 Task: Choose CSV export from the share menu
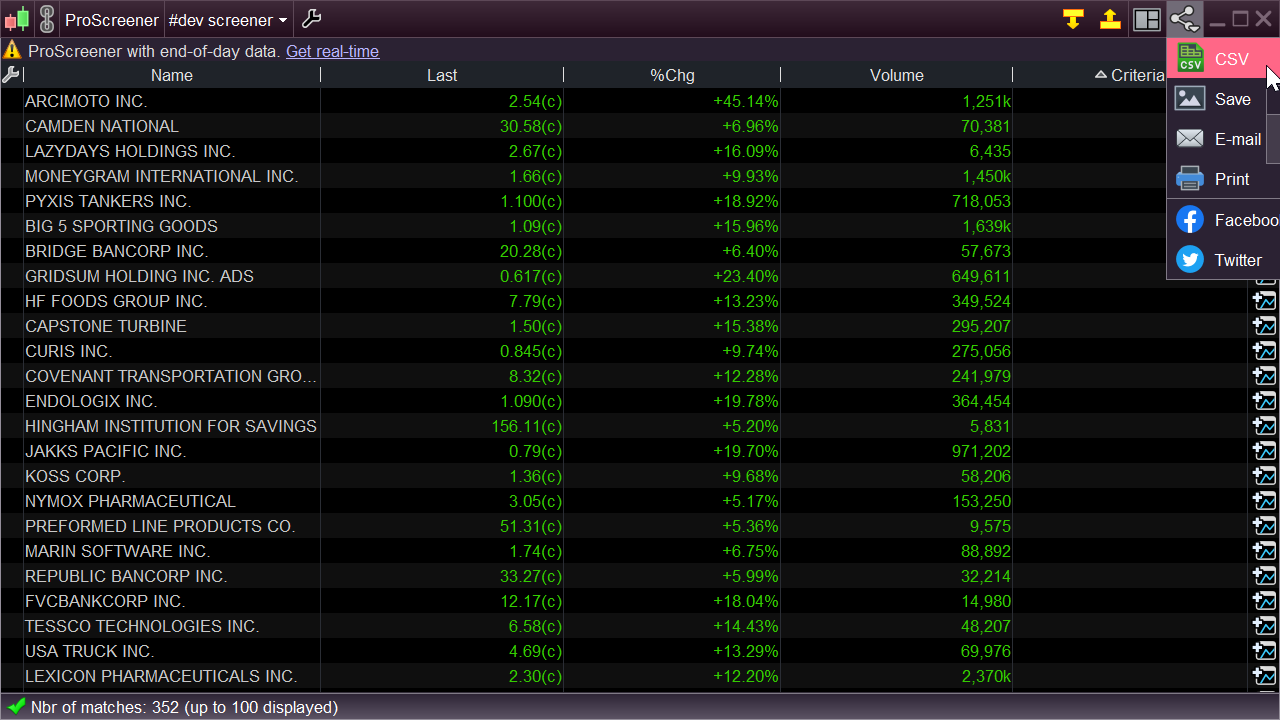click(1223, 59)
